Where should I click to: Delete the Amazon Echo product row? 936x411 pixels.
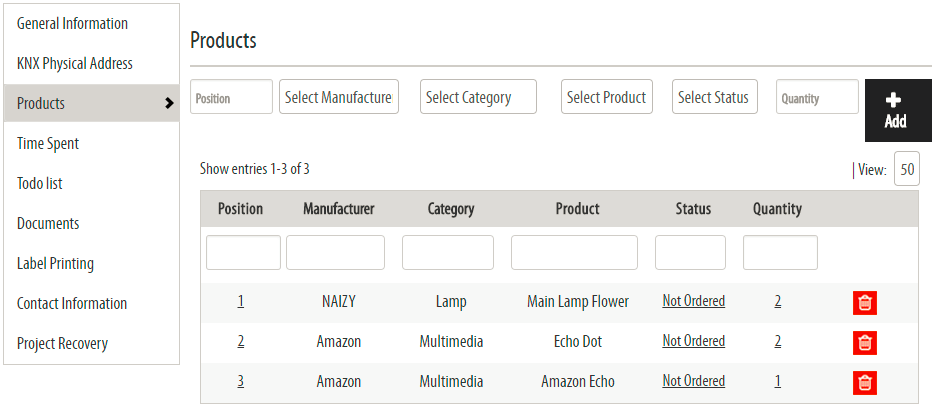pos(865,383)
